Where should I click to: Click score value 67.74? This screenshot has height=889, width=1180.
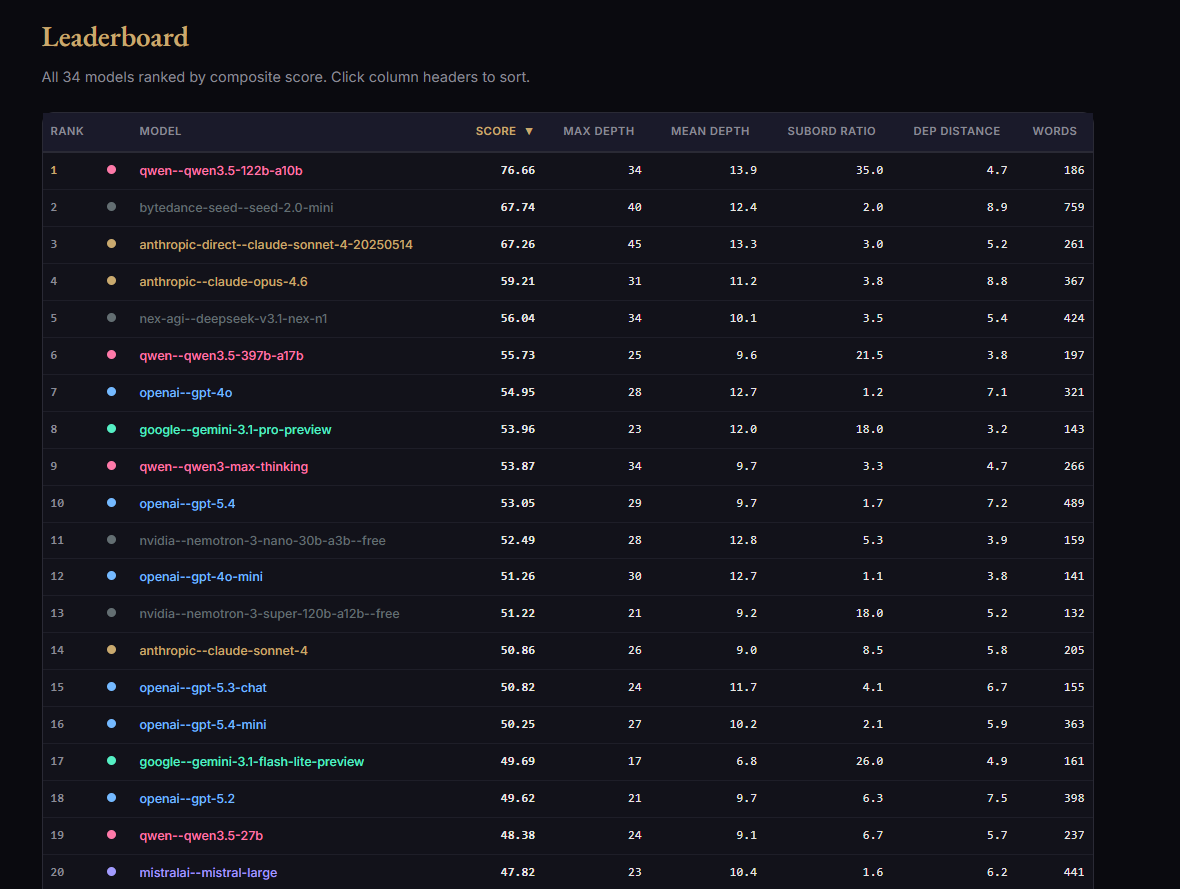[518, 207]
